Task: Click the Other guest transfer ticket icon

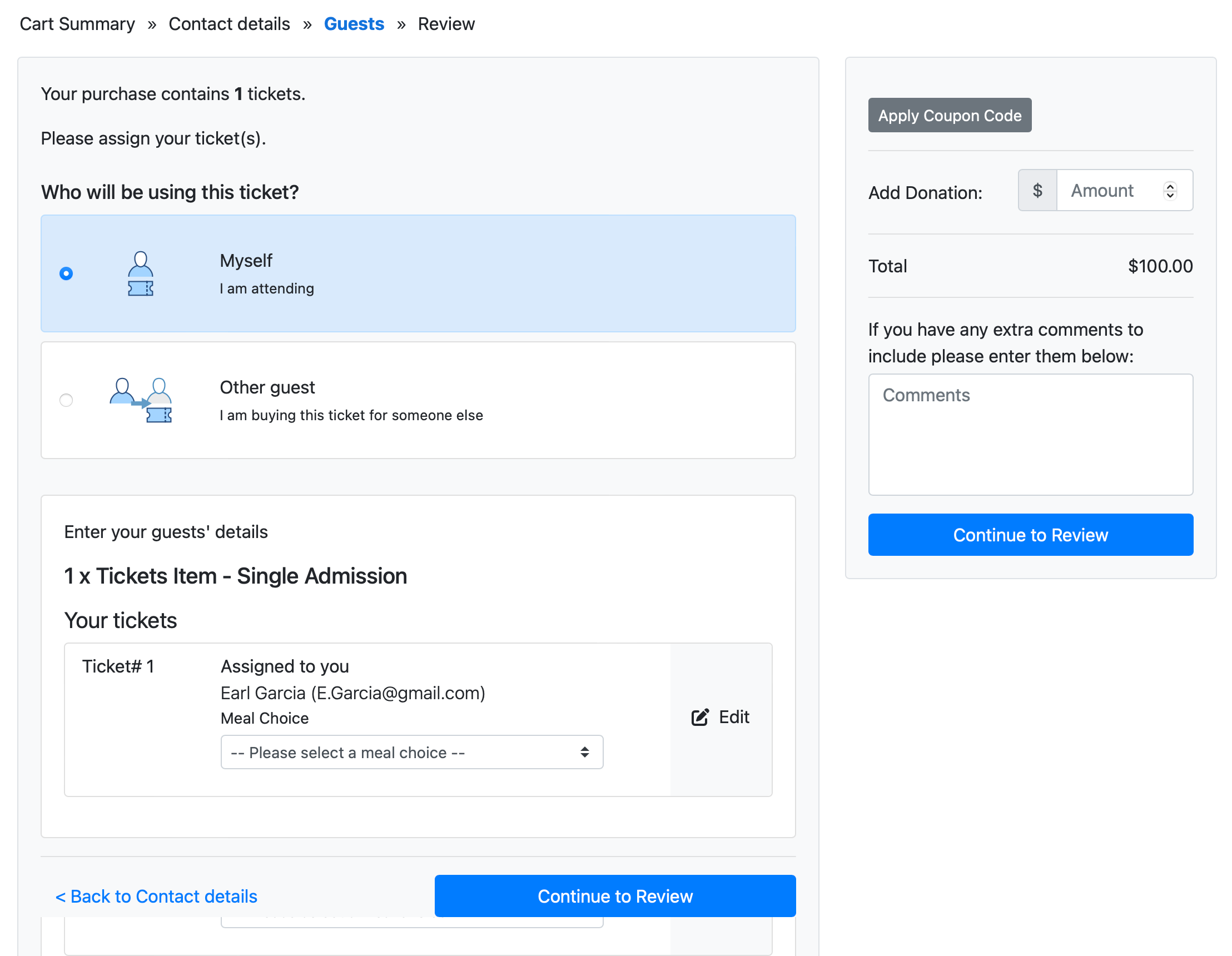Action: click(x=141, y=400)
